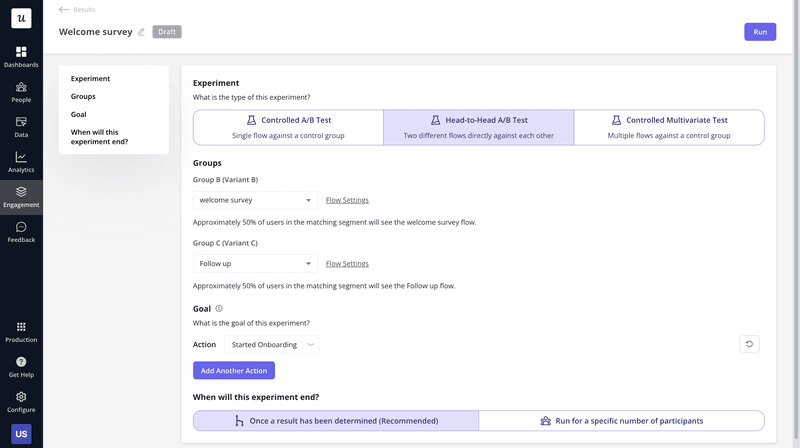Select Controlled Multivariate Test option
Image resolution: width=800 pixels, height=448 pixels.
pyautogui.click(x=668, y=127)
